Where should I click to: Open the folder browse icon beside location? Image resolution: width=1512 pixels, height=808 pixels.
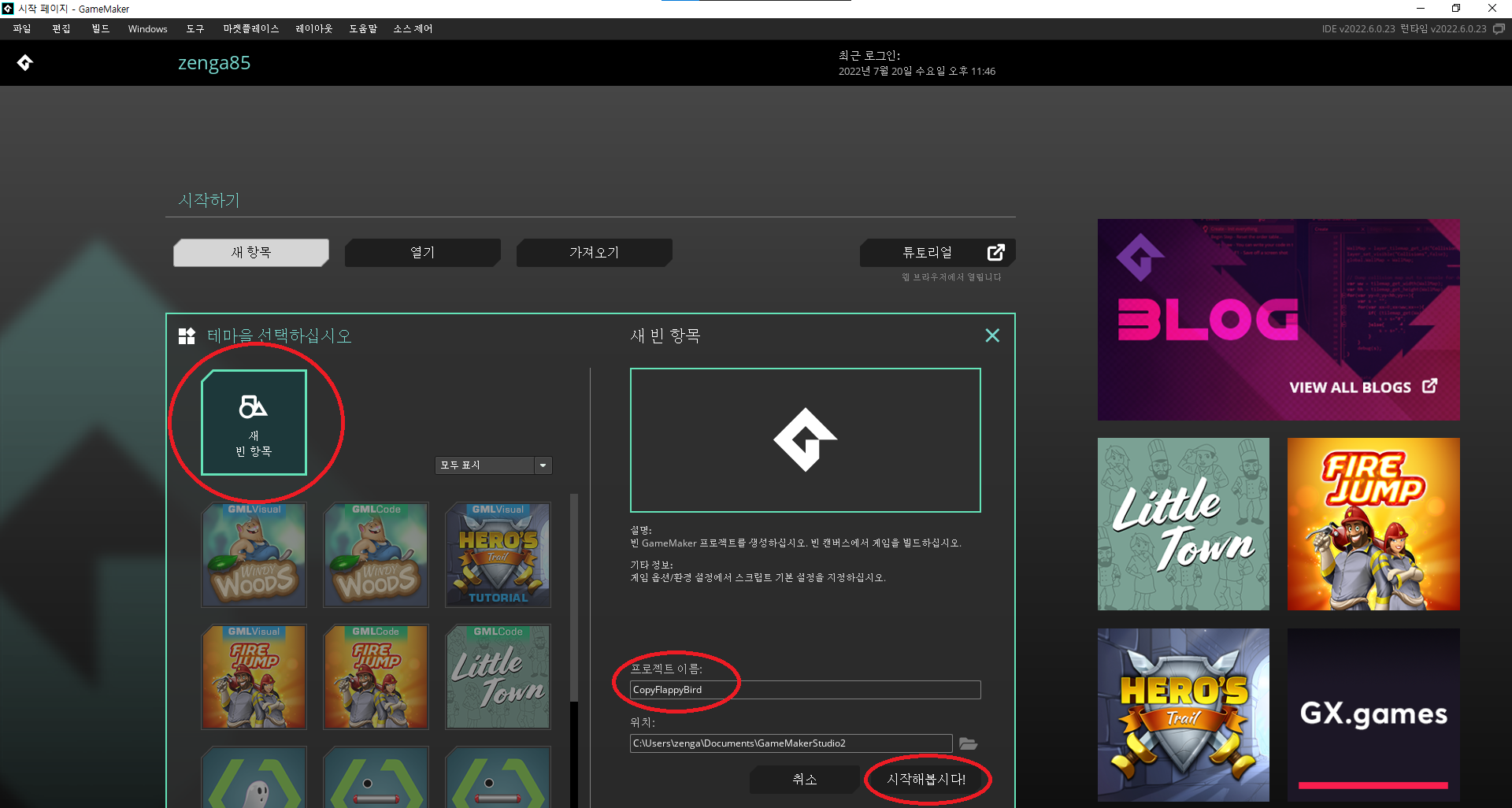(969, 743)
